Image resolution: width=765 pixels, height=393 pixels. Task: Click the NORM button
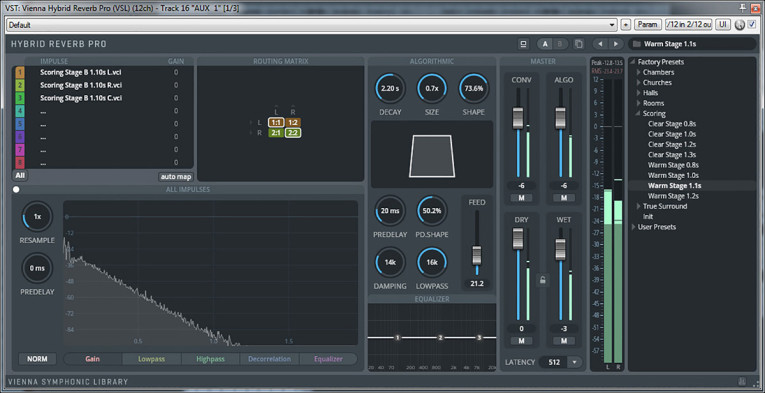point(37,359)
